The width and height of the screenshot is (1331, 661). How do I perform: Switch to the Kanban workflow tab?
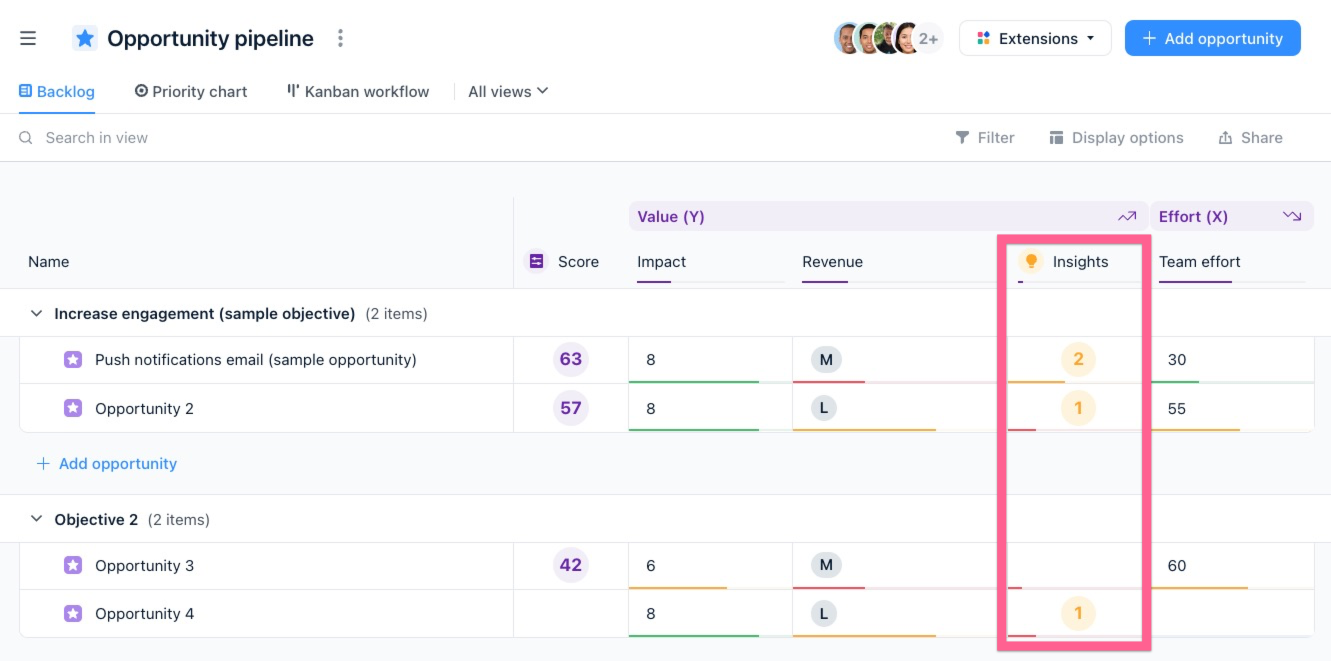tap(356, 91)
